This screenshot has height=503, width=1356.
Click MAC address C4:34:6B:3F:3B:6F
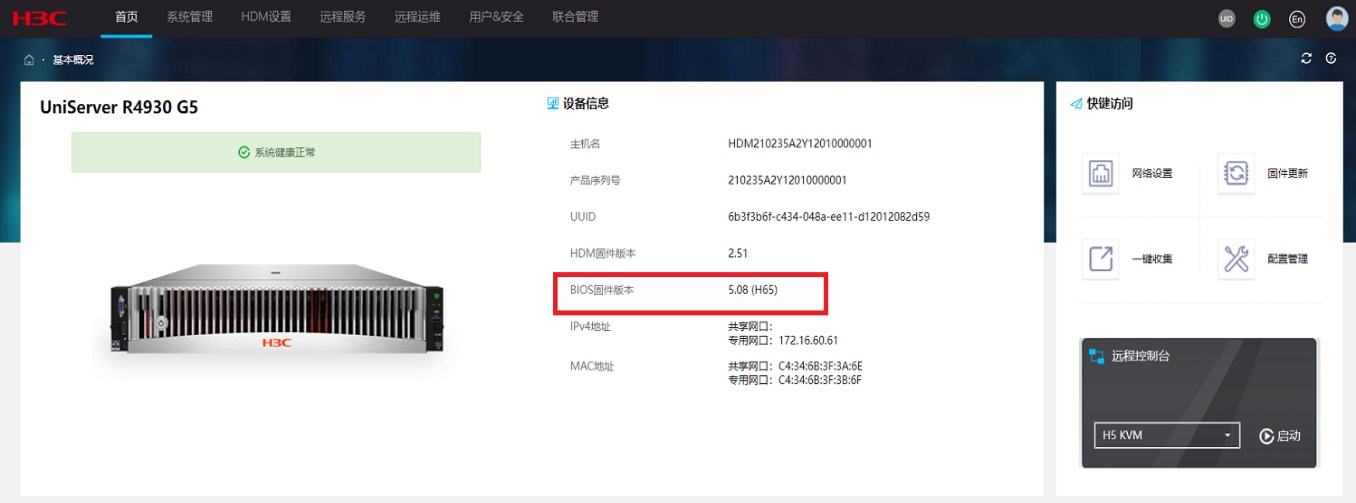[x=820, y=380]
